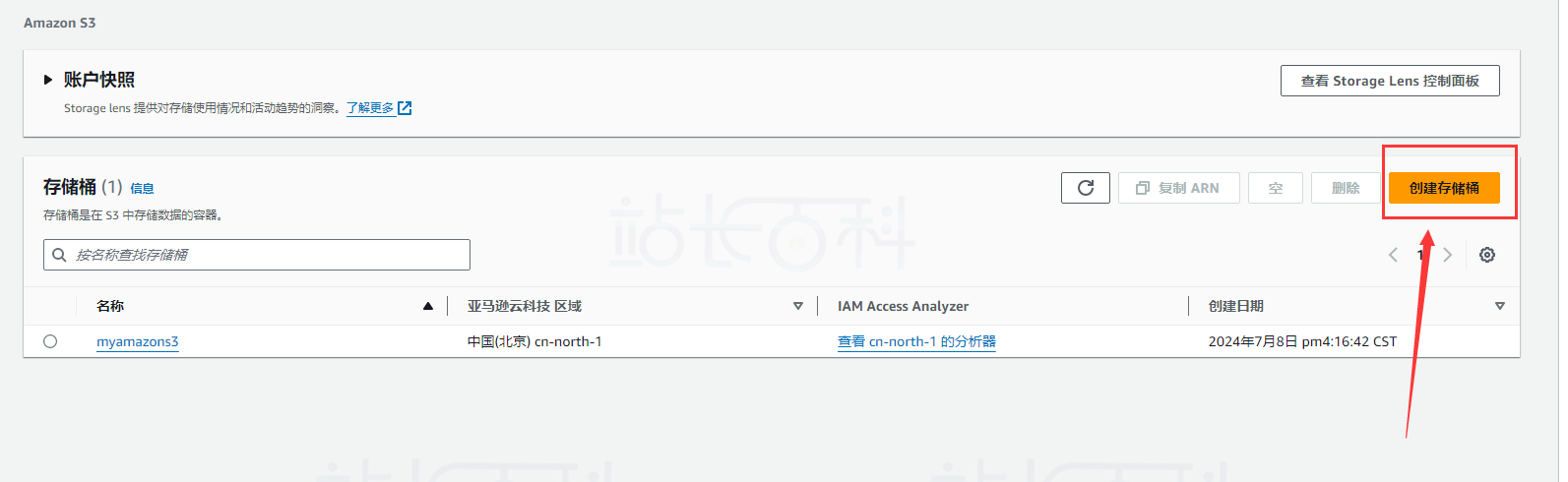Click the Amazon S3 breadcrumb title
The image size is (1568, 482).
60,23
